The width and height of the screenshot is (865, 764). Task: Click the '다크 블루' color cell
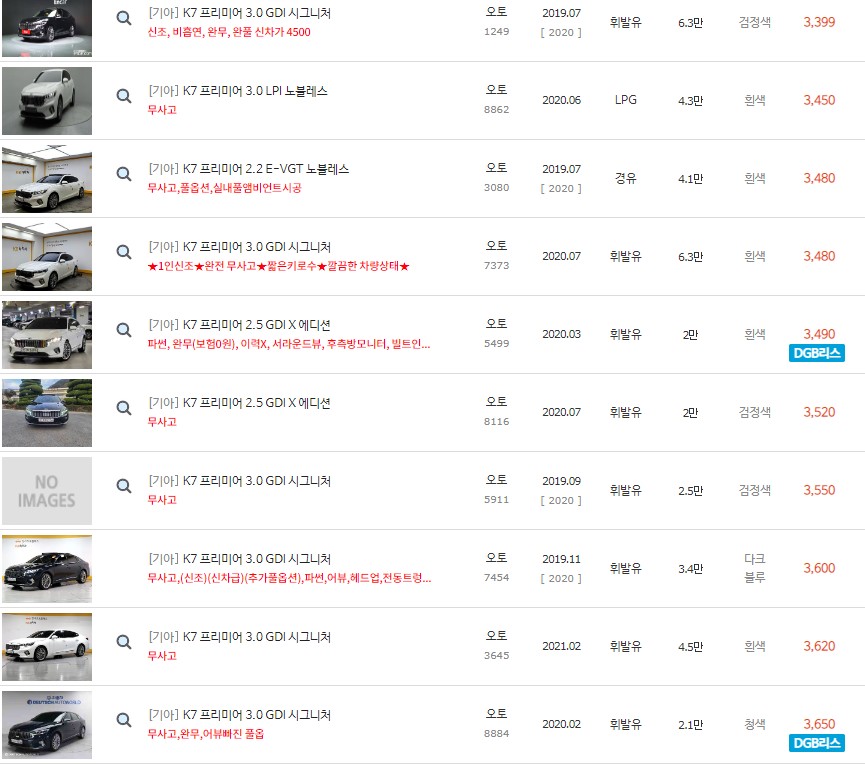pos(754,568)
